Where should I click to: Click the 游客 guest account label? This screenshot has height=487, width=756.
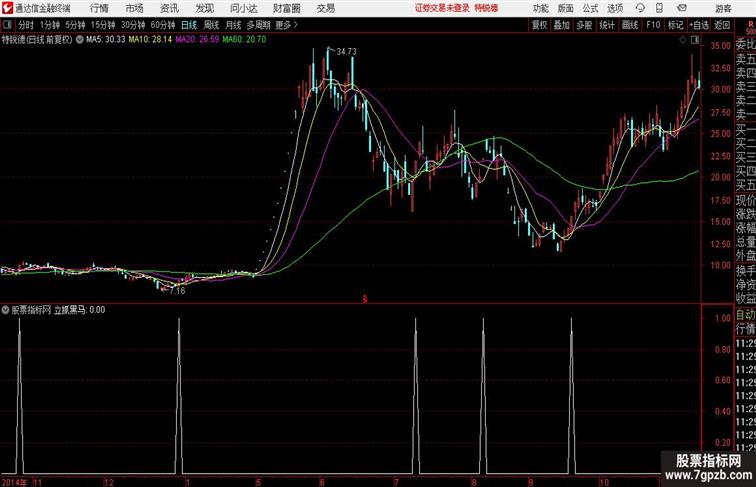point(723,8)
